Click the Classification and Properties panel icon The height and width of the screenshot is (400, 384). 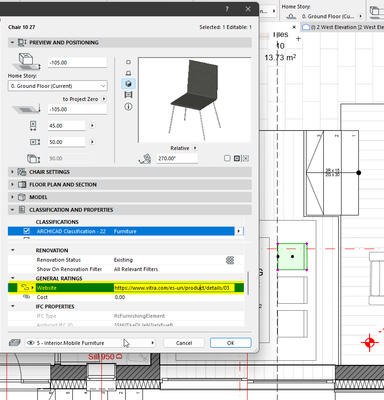click(22, 210)
